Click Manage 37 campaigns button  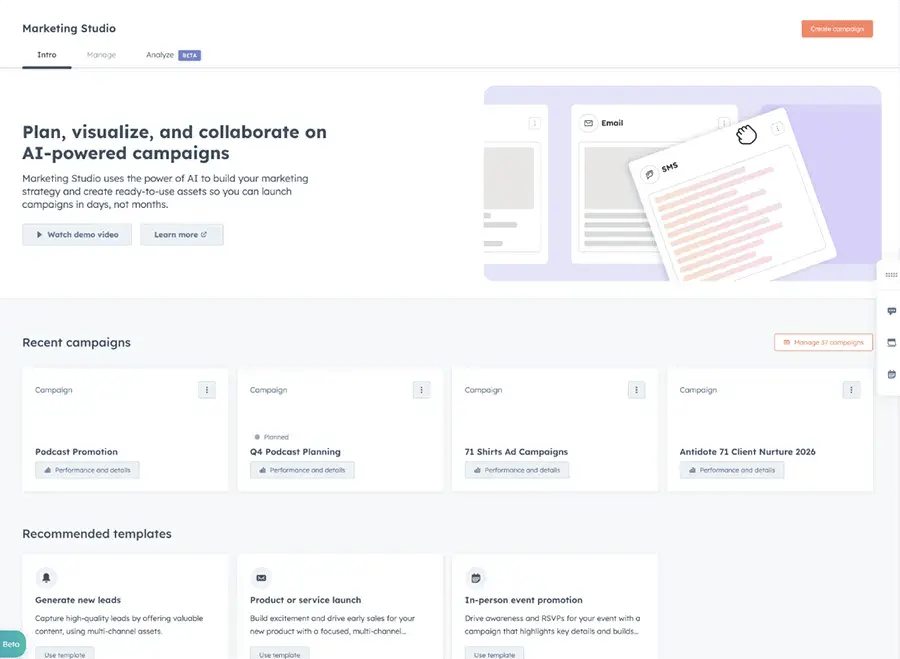[823, 342]
